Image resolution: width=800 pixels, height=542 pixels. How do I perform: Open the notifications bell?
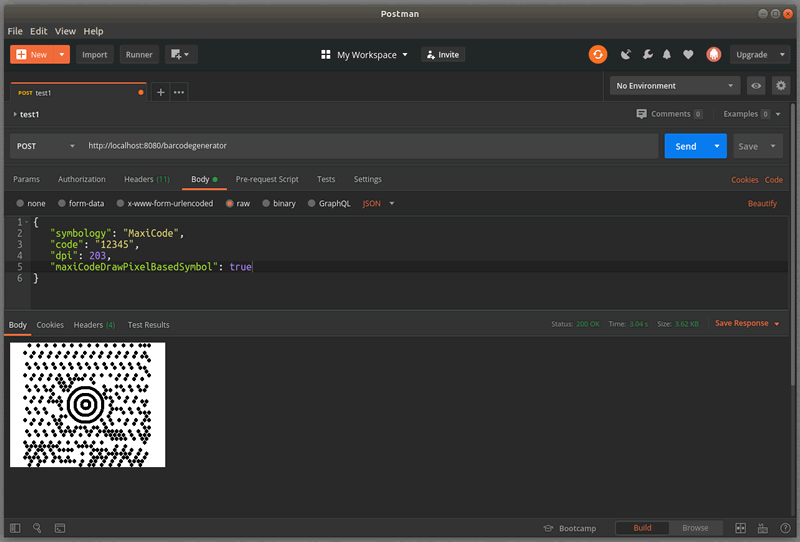point(667,55)
